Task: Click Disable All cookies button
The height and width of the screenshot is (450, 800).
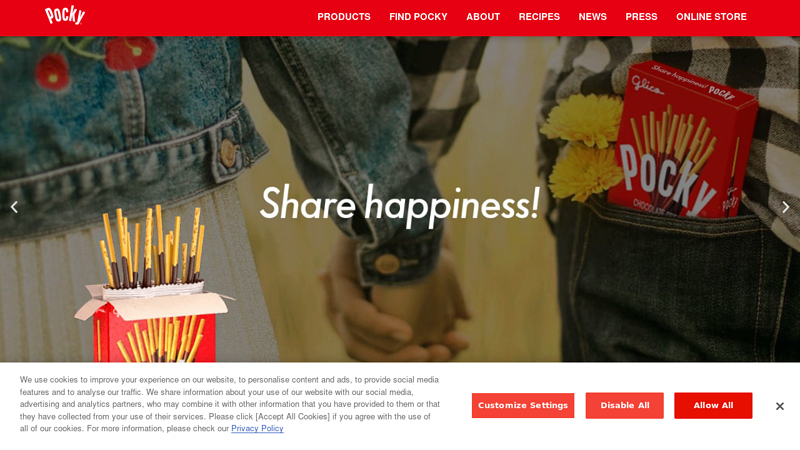Action: 624,406
